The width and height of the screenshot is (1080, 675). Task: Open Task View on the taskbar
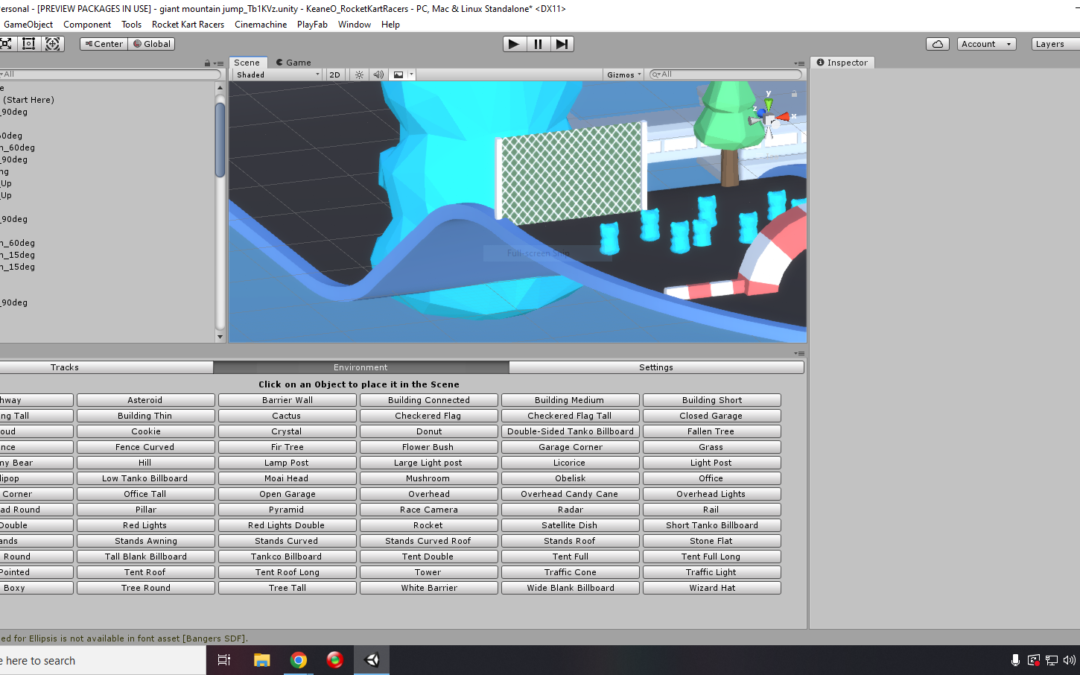coord(224,660)
